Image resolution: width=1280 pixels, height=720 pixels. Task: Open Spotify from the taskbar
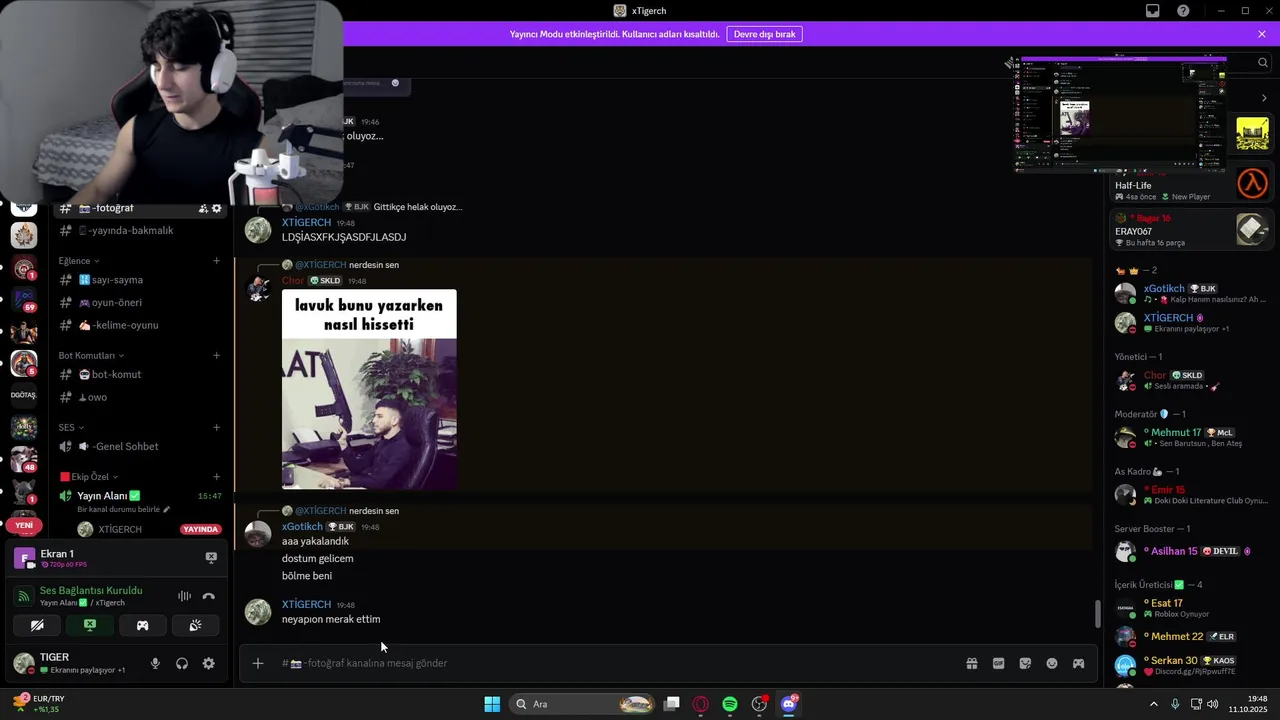[730, 704]
